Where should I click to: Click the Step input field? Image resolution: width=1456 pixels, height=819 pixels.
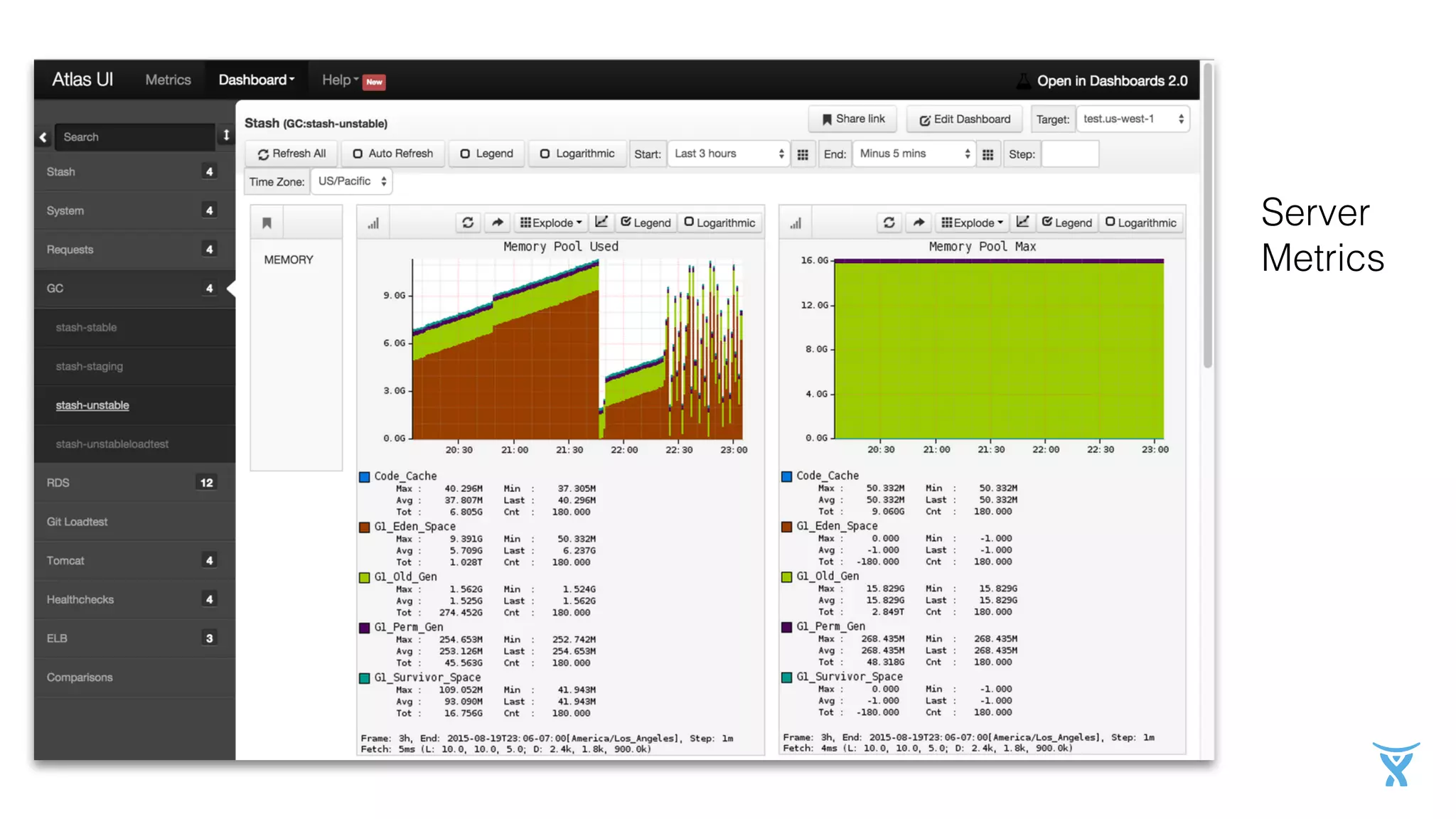1070,154
